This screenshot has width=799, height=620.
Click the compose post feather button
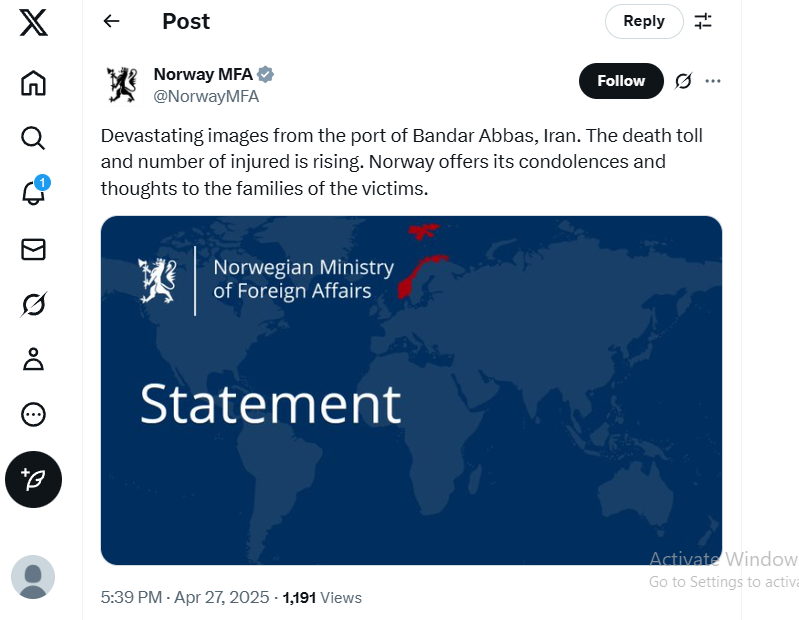33,480
